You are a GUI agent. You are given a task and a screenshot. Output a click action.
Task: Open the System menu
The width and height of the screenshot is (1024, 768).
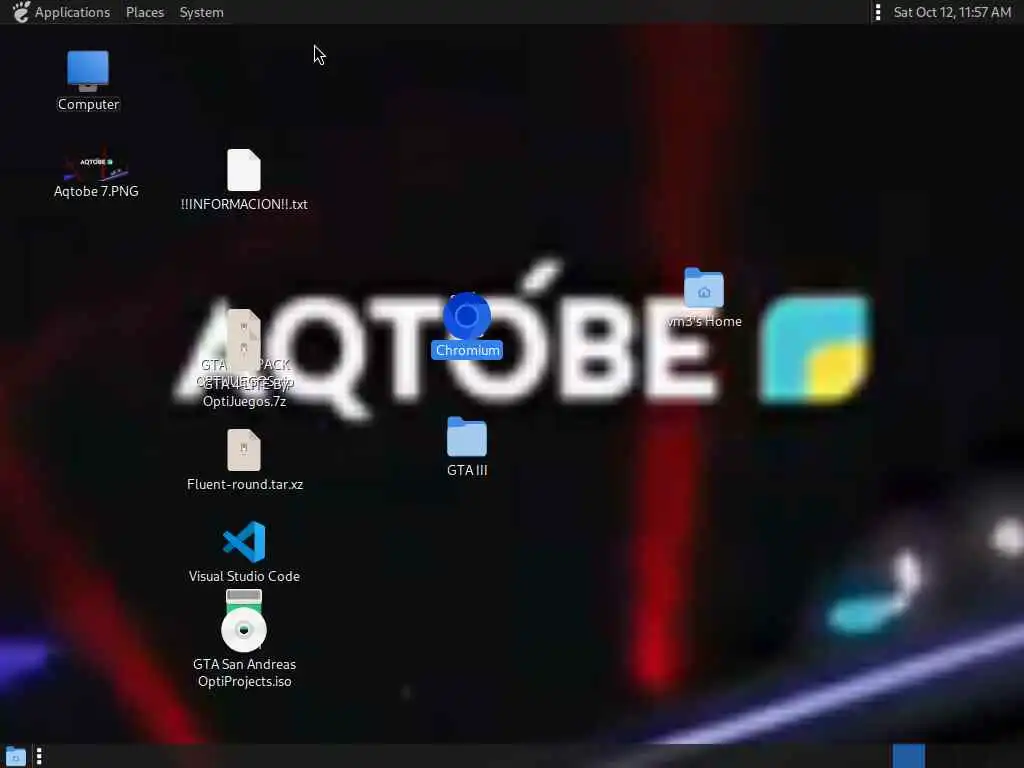(202, 12)
